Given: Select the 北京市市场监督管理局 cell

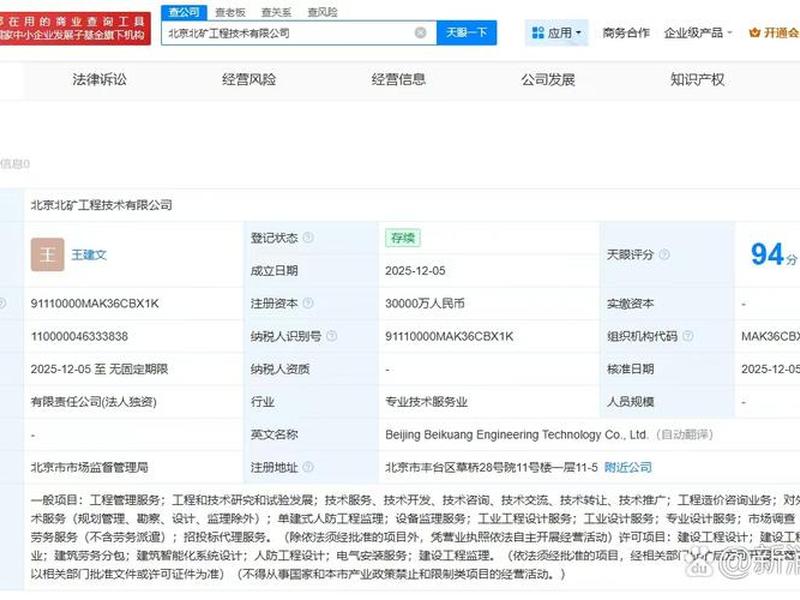Looking at the screenshot, I should [x=89, y=467].
